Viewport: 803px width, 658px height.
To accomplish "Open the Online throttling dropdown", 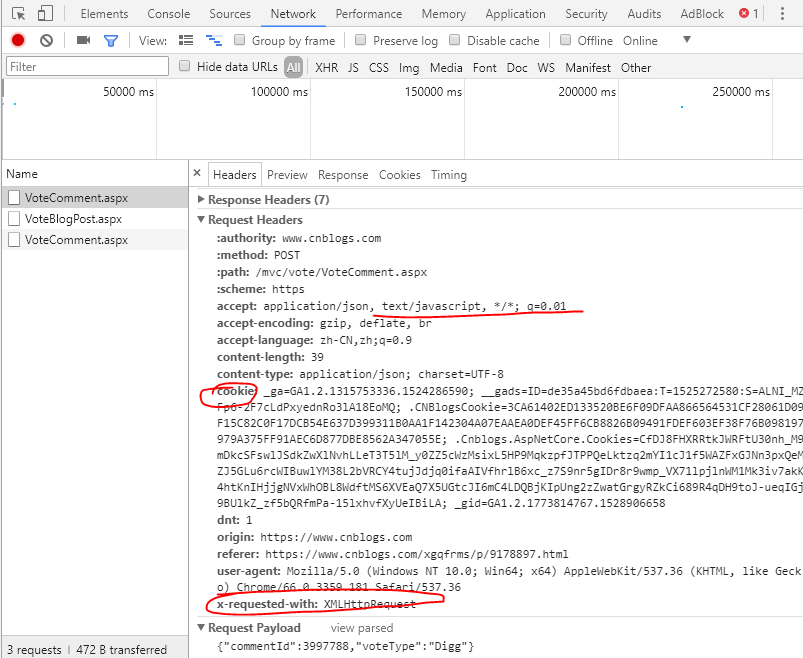I will click(686, 40).
